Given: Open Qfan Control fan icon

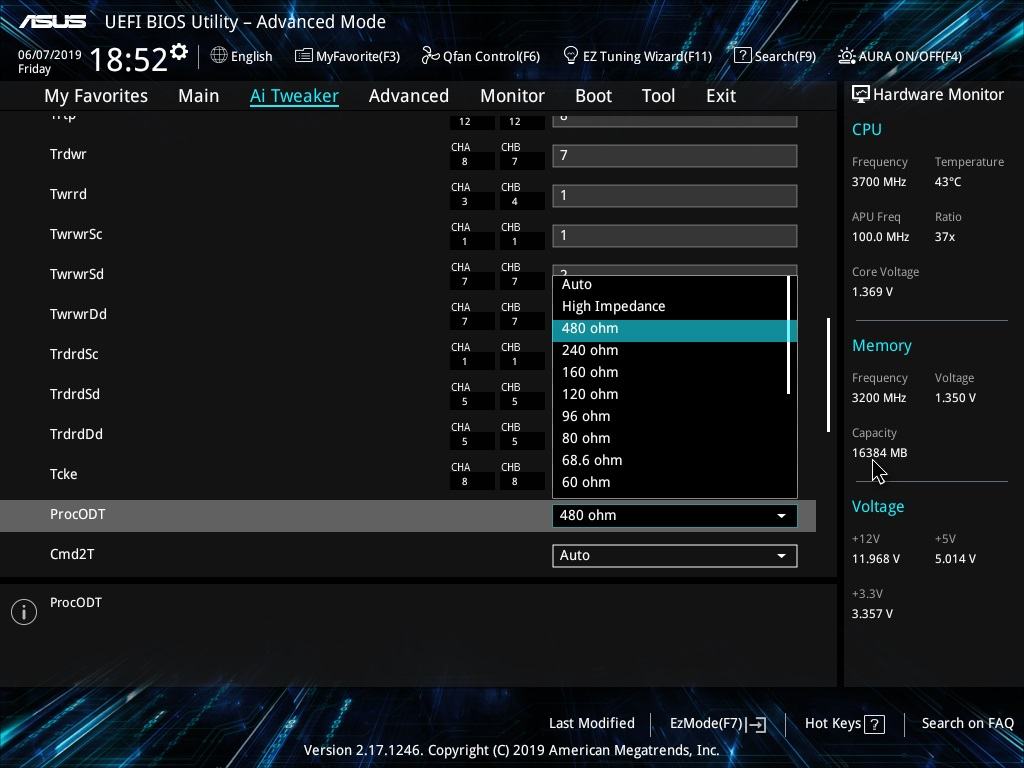Looking at the screenshot, I should pyautogui.click(x=430, y=56).
